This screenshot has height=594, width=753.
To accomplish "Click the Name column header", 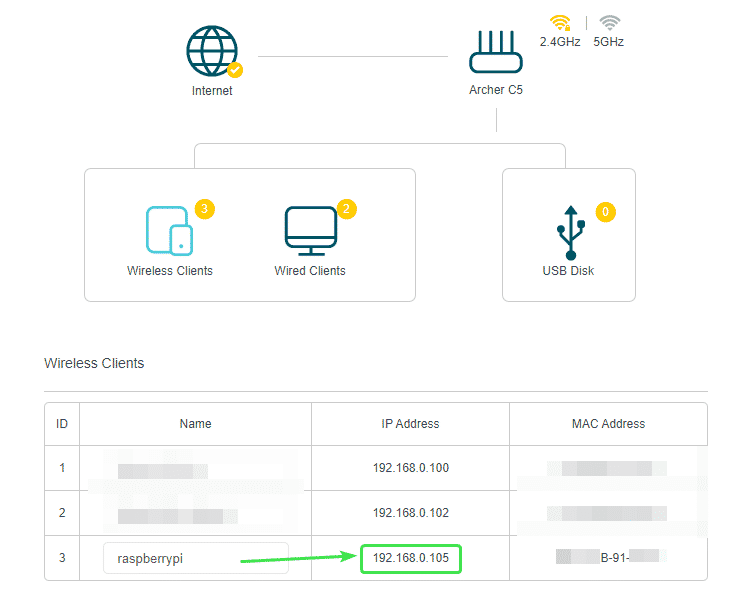I will tap(195, 424).
